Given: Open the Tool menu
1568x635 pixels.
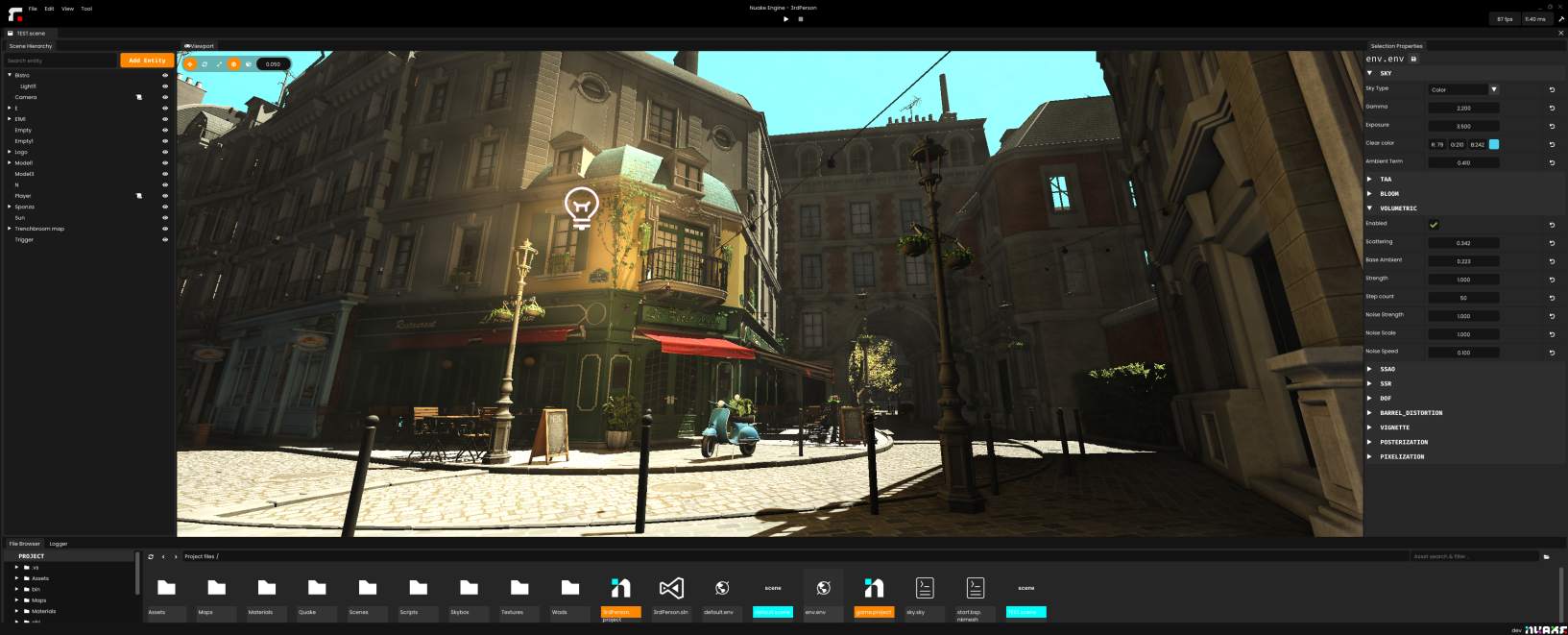Looking at the screenshot, I should pyautogui.click(x=86, y=9).
